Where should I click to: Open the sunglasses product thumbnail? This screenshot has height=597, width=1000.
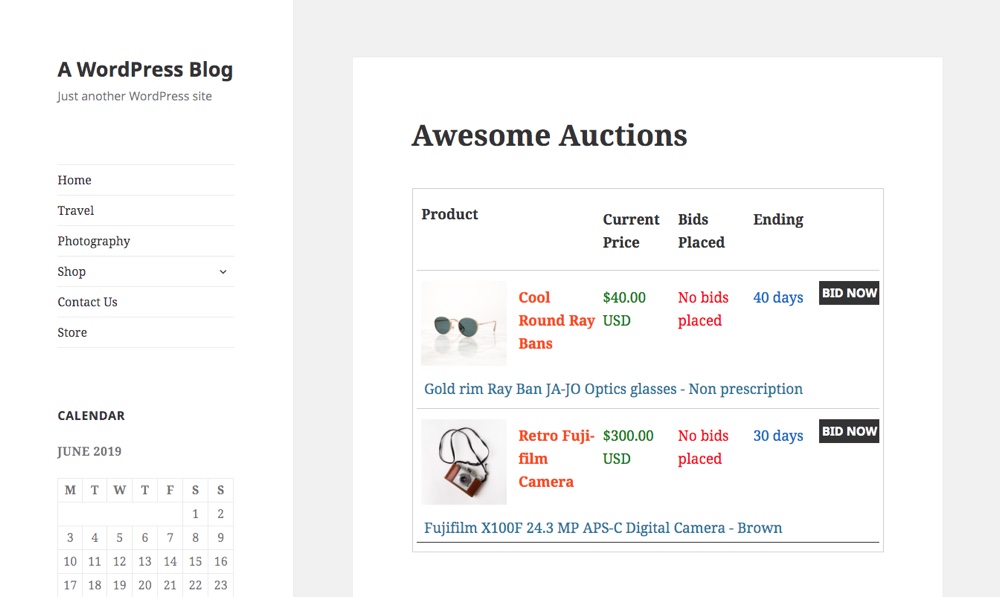point(464,323)
